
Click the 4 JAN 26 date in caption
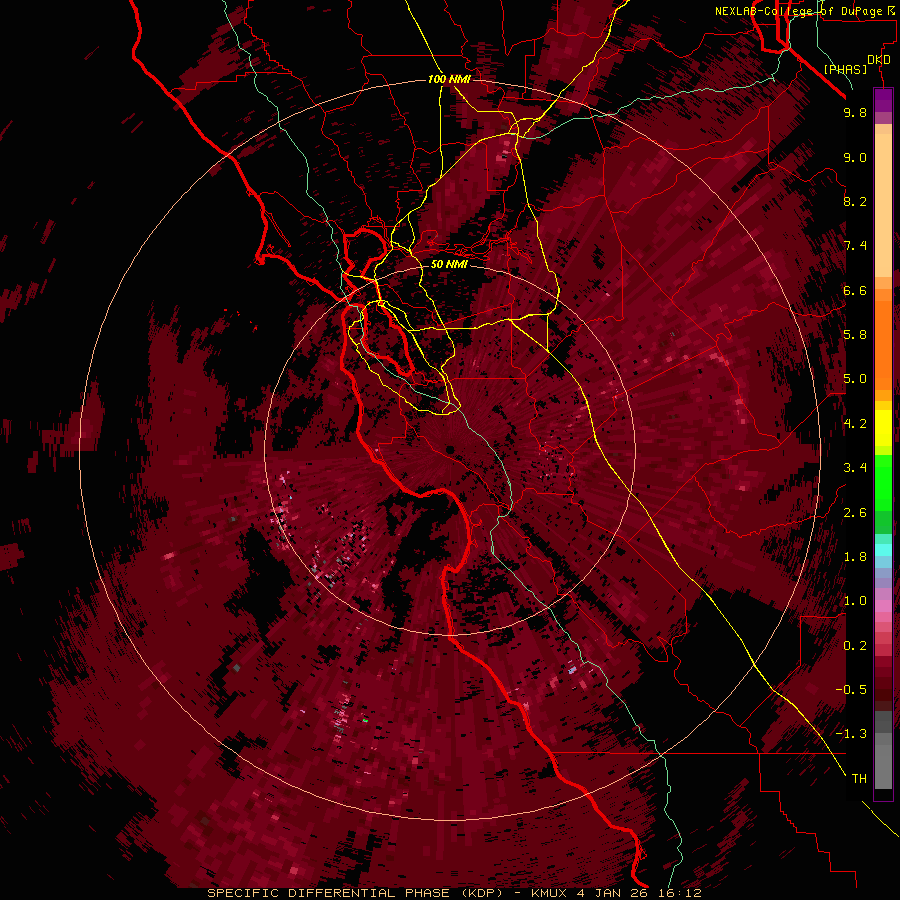[x=614, y=893]
